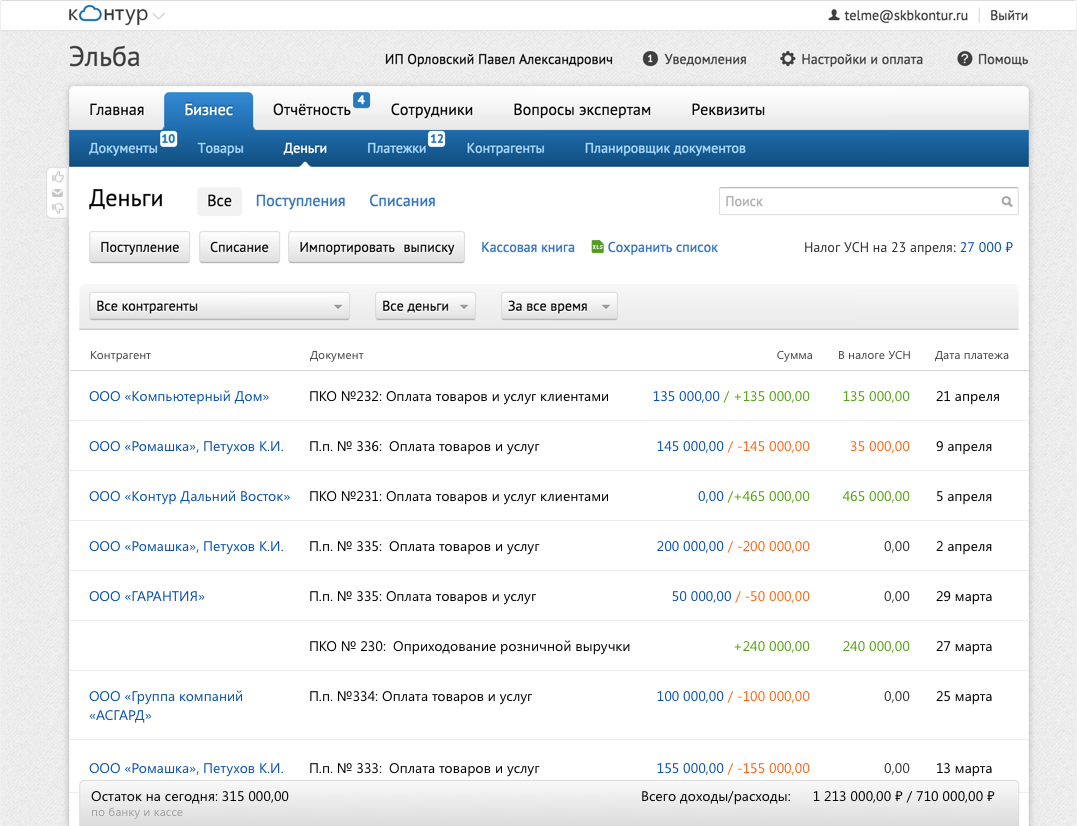Click the Сумма column header
1077x826 pixels.
pyautogui.click(x=794, y=355)
